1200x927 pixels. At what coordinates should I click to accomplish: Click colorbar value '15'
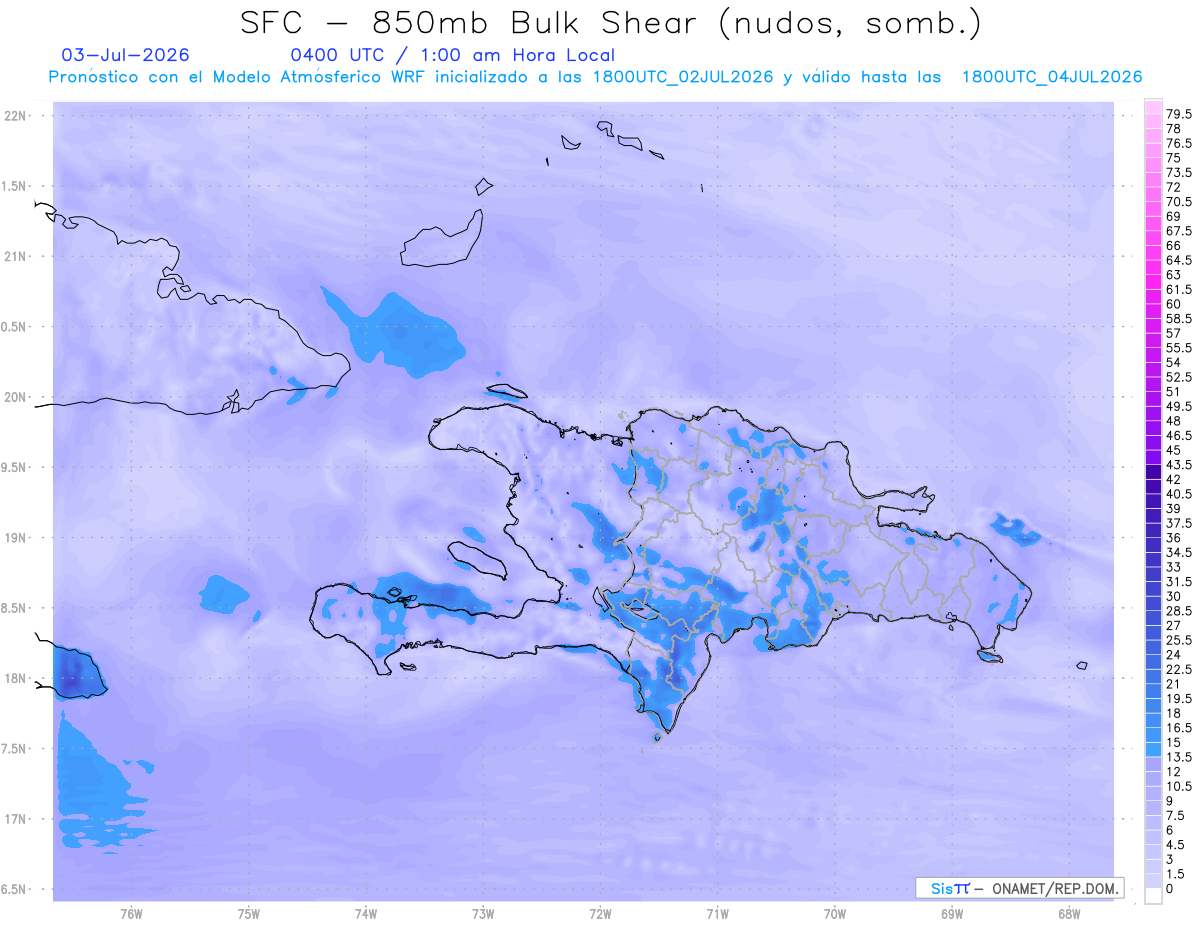point(1174,742)
